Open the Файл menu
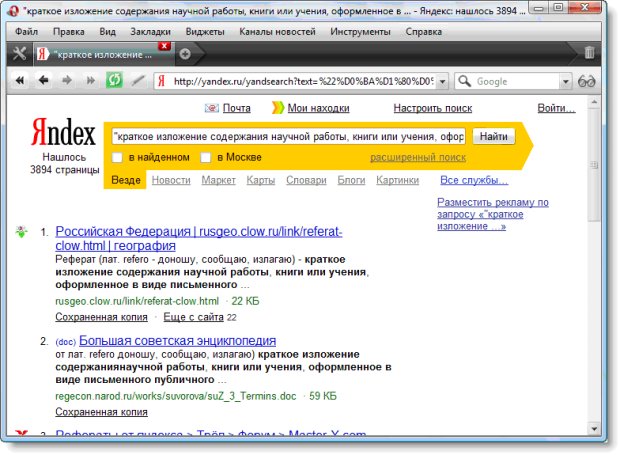The width and height of the screenshot is (620, 455). (x=26, y=32)
